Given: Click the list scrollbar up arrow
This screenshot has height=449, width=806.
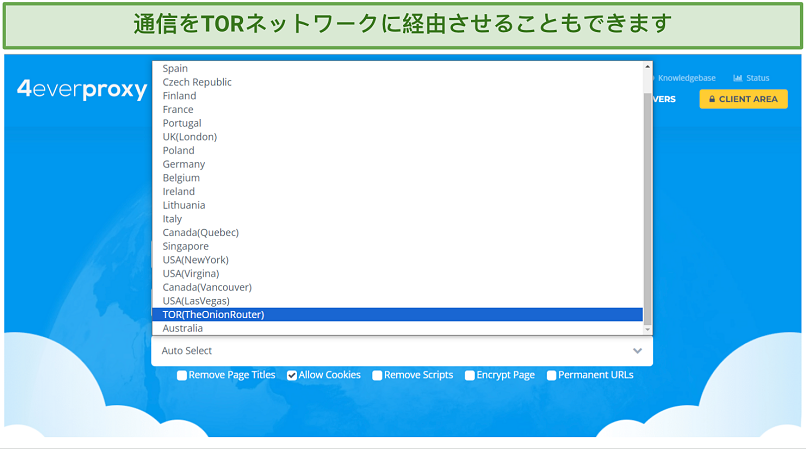Looking at the screenshot, I should pos(648,67).
